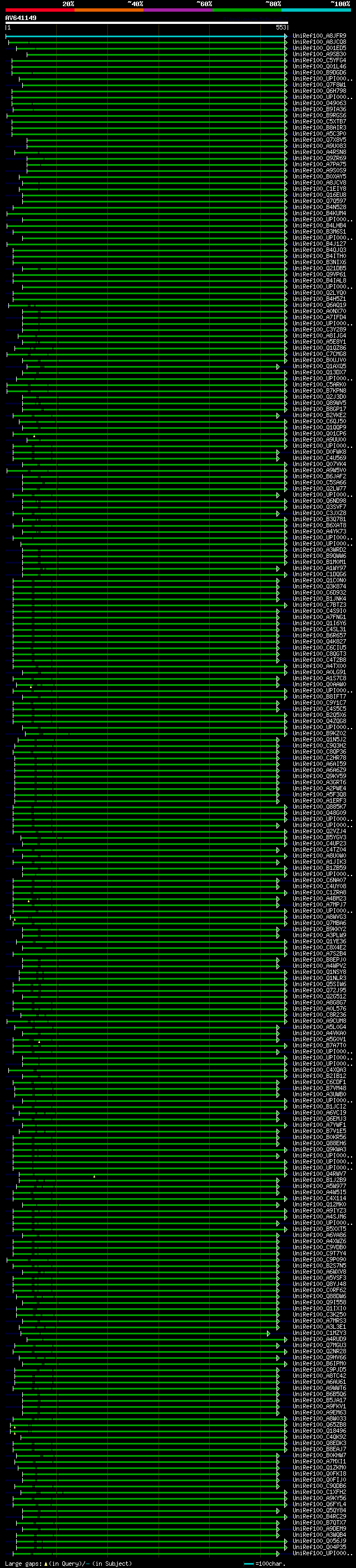This screenshot has height=1568, width=356.
Task: Open hit UniRef100_Q6H798
Action: pyautogui.click(x=319, y=91)
